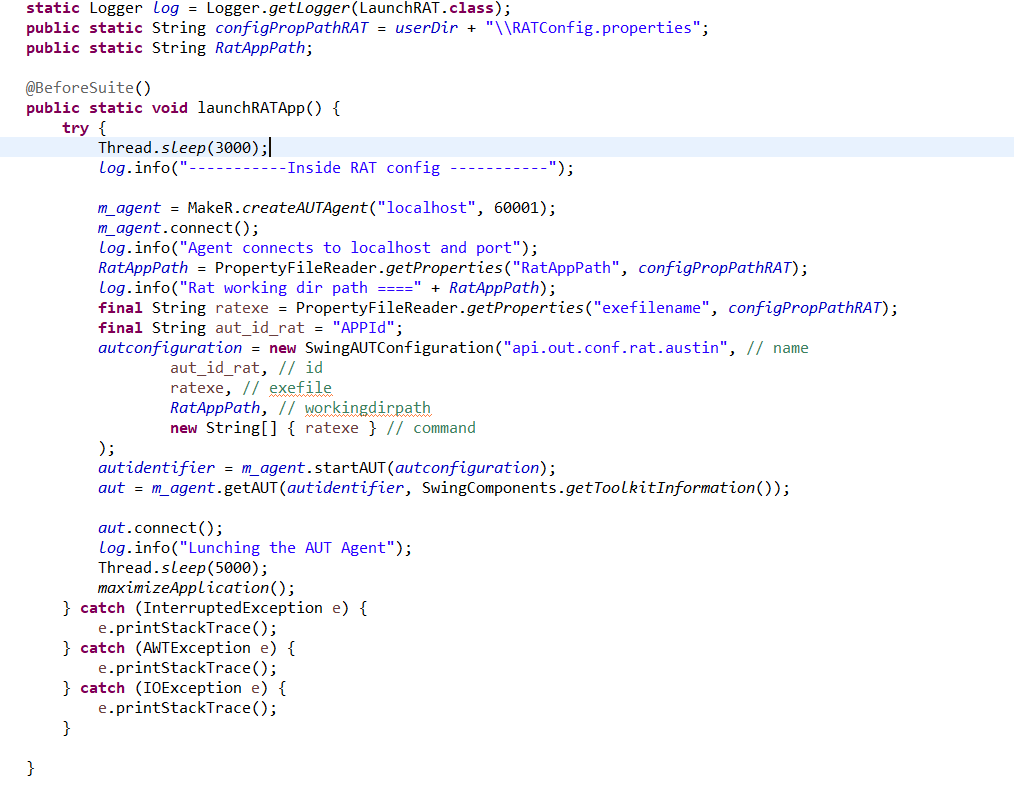
Task: Click on '@BeforeSuite()' annotation
Action: tap(89, 88)
